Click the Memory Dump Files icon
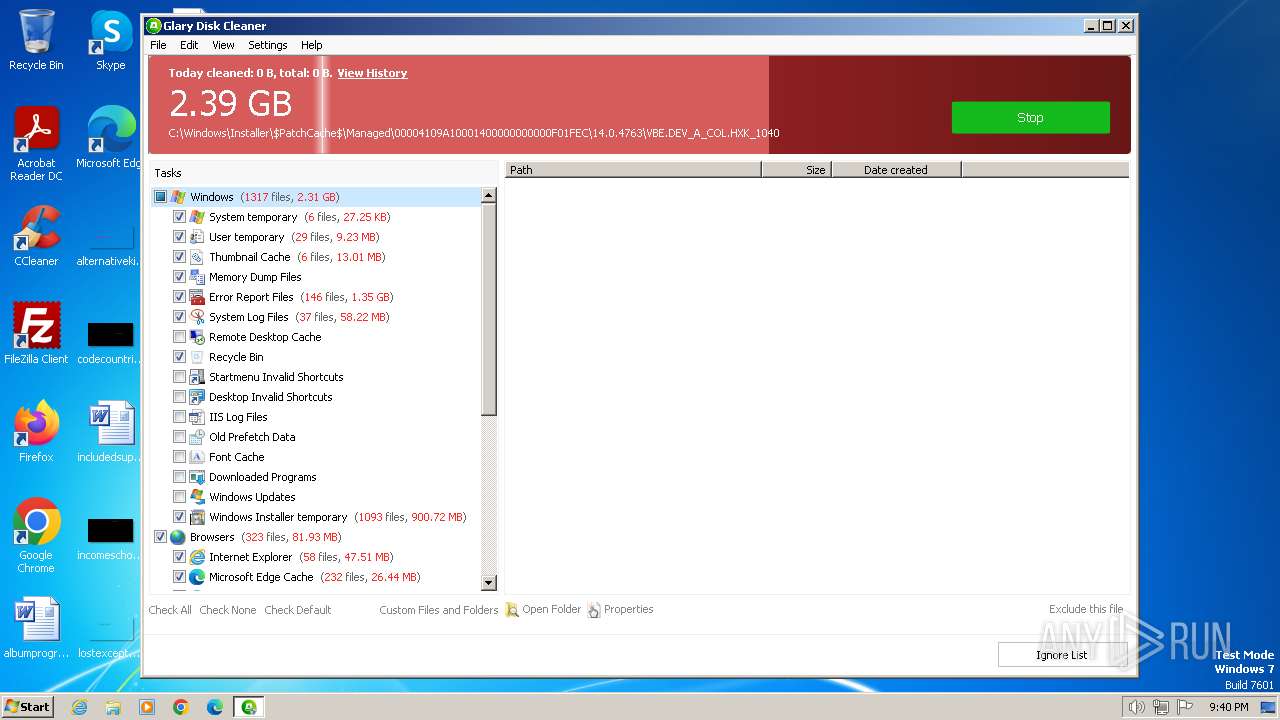Viewport: 1280px width, 720px height. (197, 277)
